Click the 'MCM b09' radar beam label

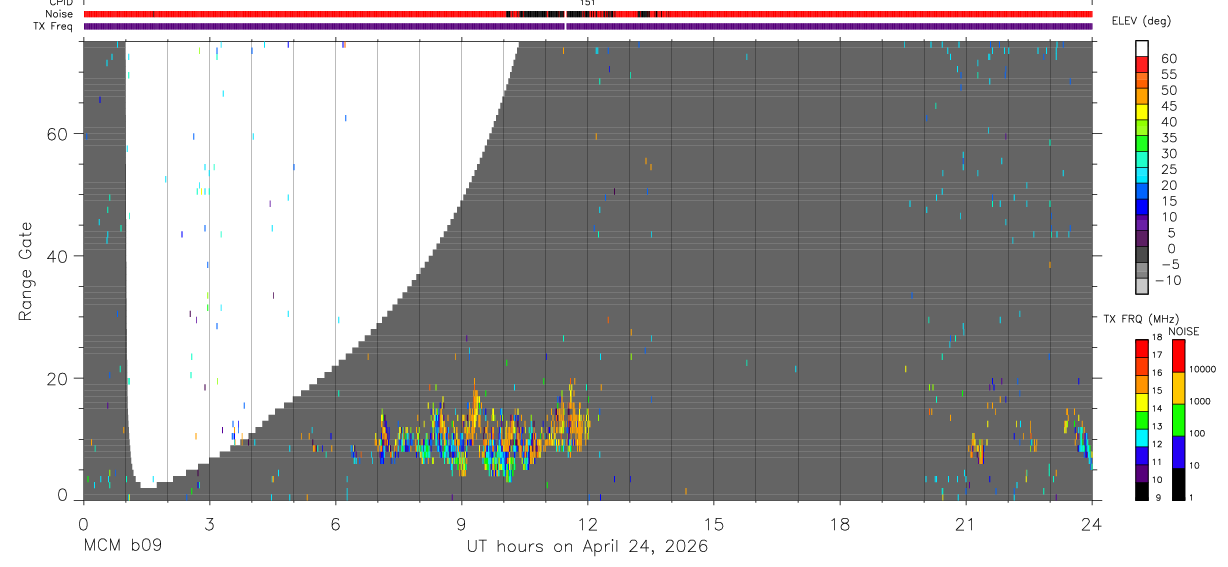(x=122, y=547)
